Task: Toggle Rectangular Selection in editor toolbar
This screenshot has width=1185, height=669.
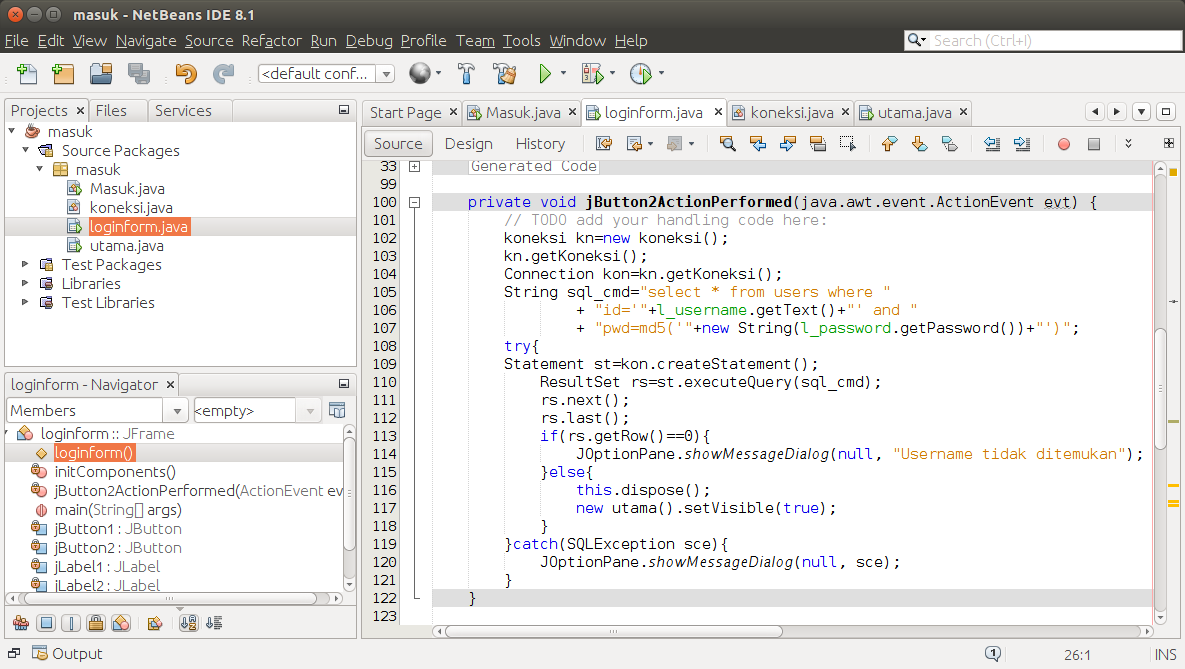Action: pyautogui.click(x=848, y=144)
